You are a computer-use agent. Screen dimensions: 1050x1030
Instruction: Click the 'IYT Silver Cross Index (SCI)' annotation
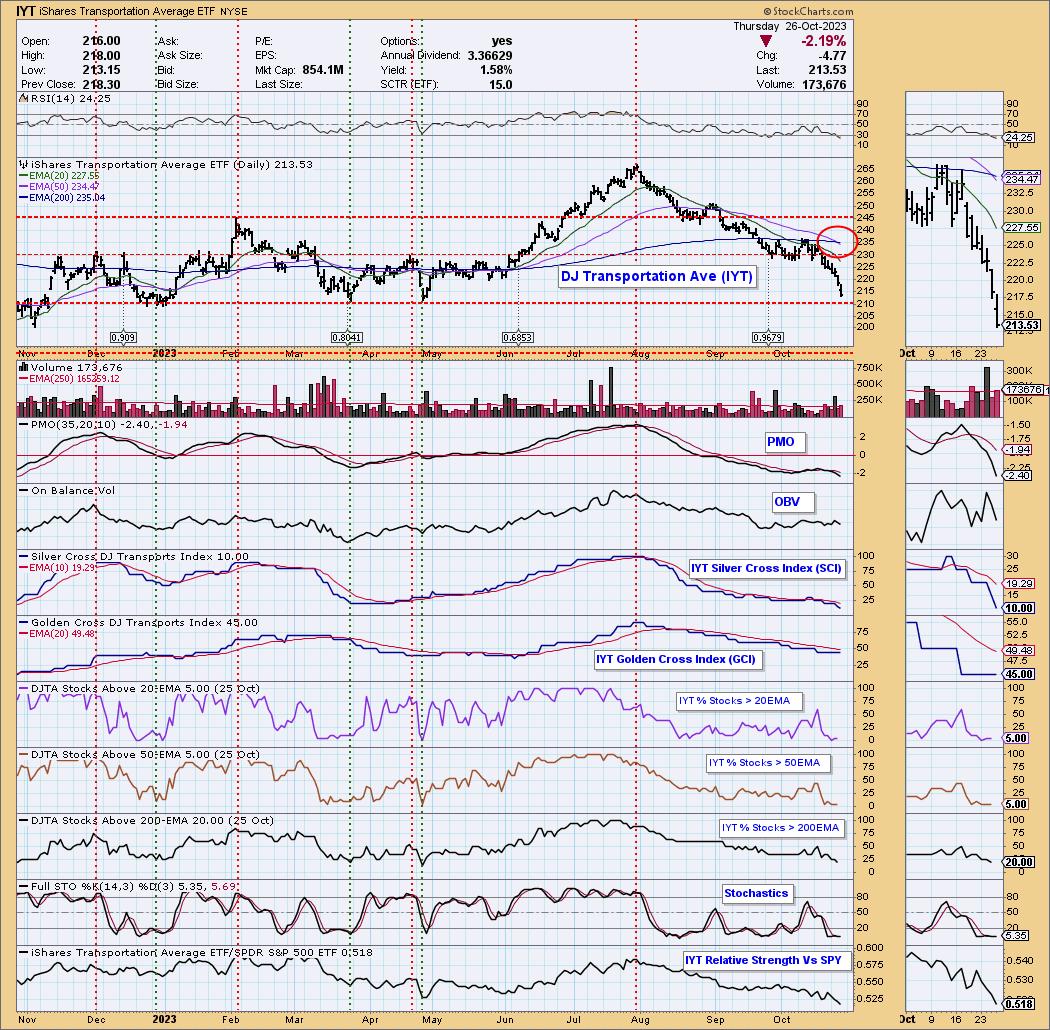click(x=767, y=568)
